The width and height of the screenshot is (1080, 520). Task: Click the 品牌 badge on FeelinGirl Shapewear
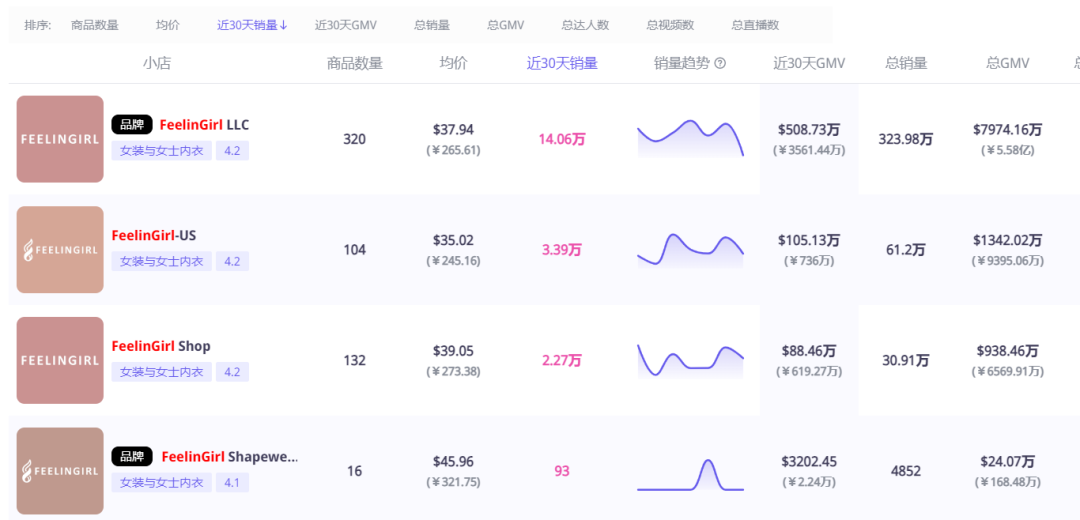tap(132, 456)
